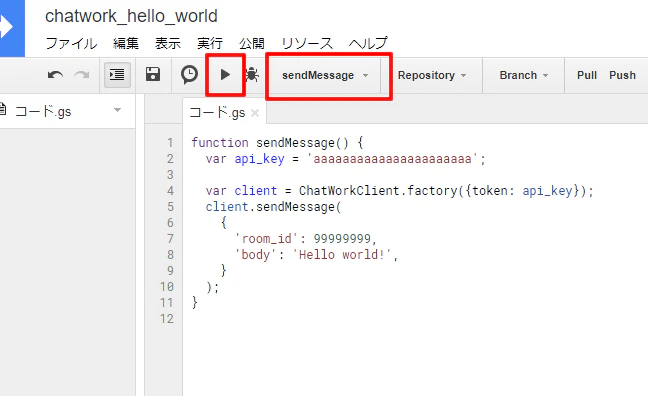Click the redo arrow icon
The image size is (648, 396).
tap(82, 75)
